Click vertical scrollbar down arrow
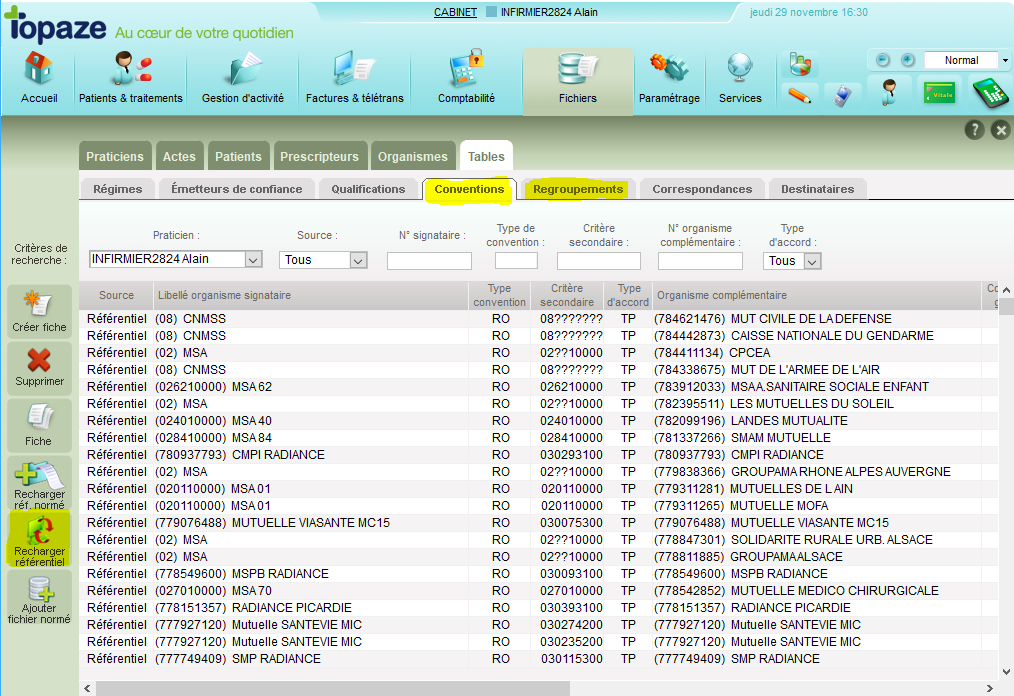1014x696 pixels. (1006, 672)
